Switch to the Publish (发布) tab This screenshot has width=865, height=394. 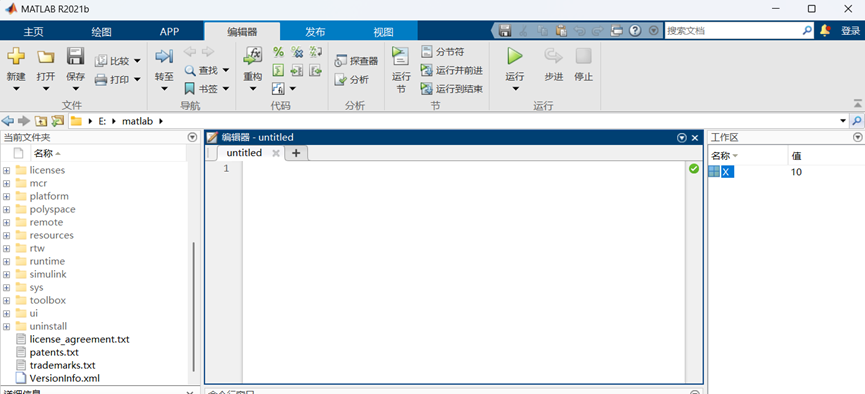click(315, 31)
